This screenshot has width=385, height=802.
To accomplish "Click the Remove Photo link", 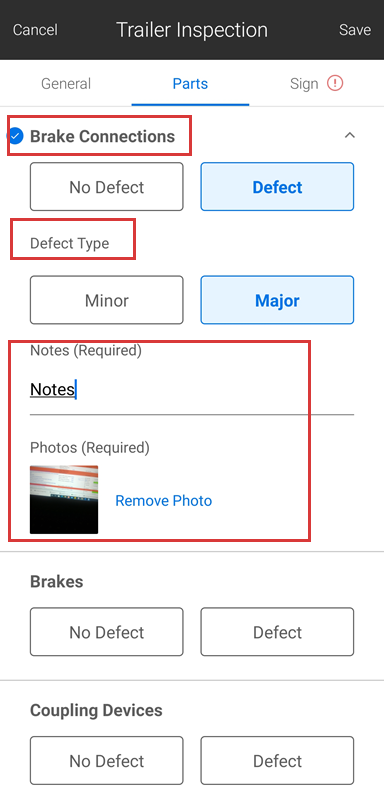I will coord(164,500).
